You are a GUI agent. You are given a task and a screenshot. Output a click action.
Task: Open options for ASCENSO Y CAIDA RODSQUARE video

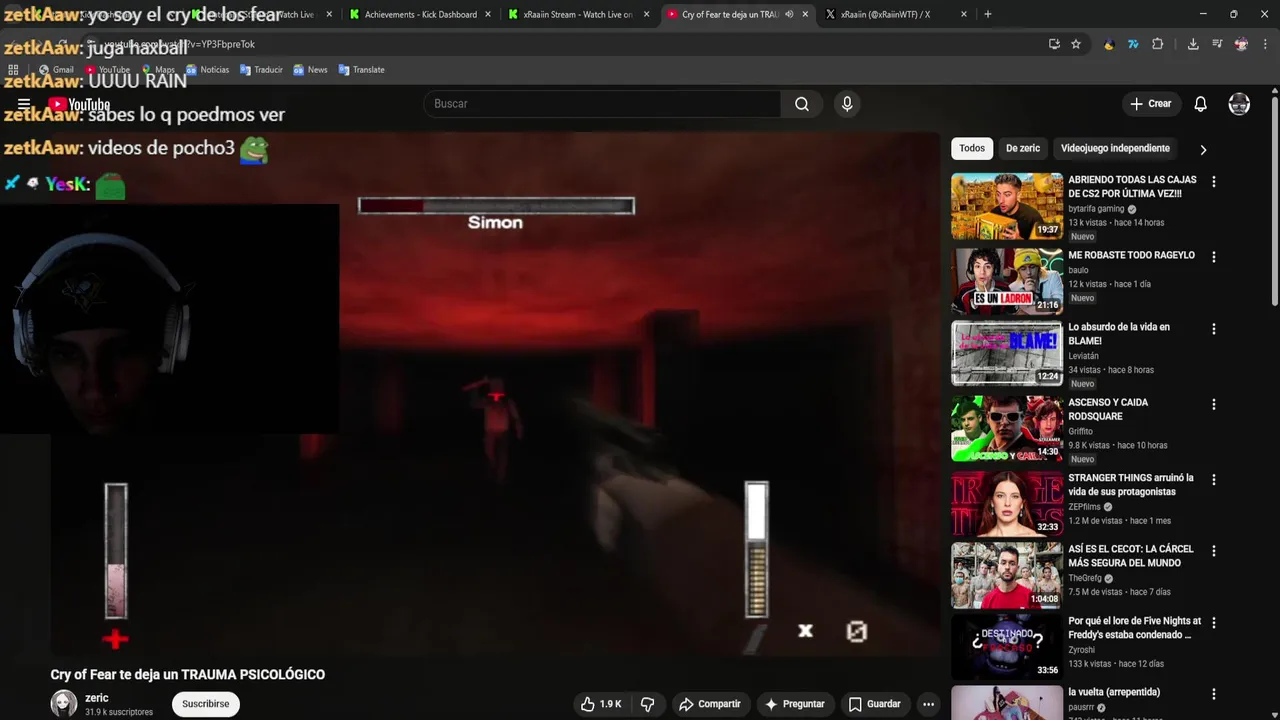1214,404
